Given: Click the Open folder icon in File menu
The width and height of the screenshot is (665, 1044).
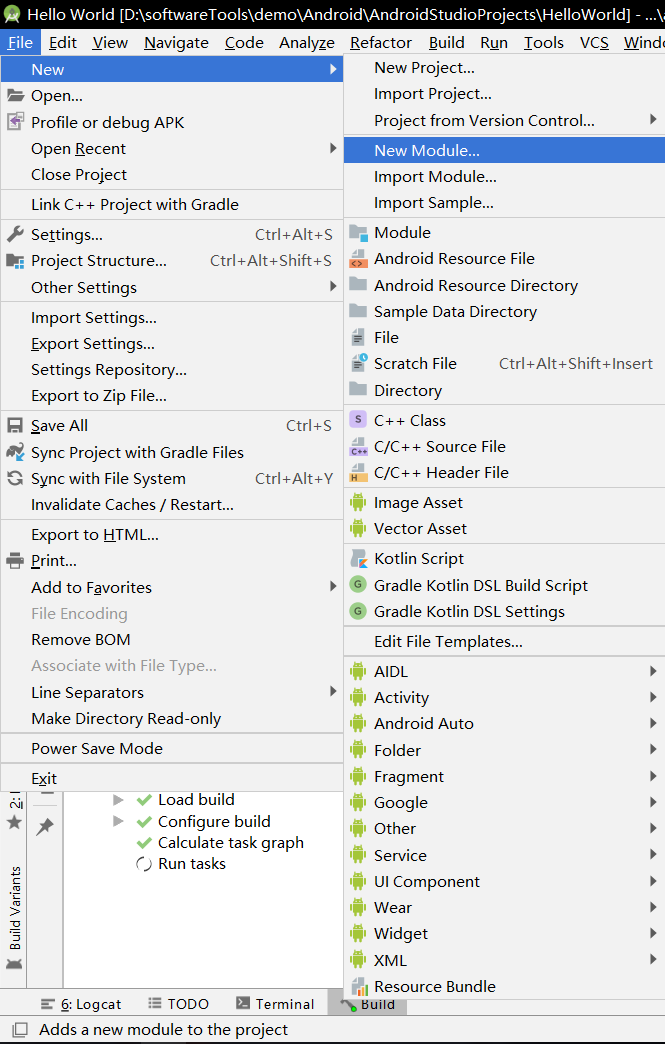Looking at the screenshot, I should (15, 95).
